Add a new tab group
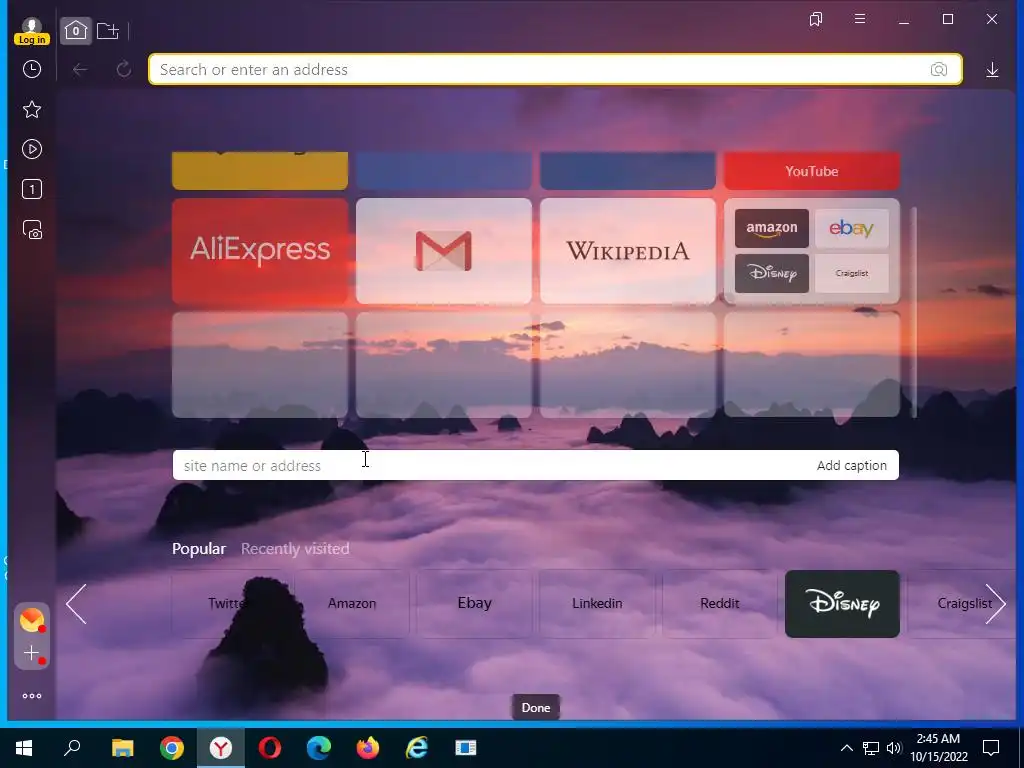Screen dimensions: 1024x768 point(108,31)
